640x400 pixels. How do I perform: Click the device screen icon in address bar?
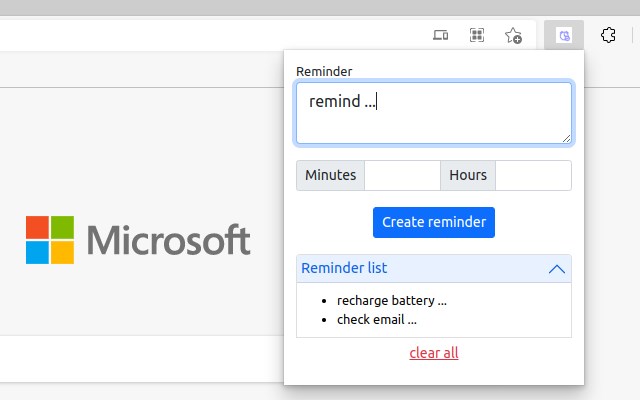pyautogui.click(x=440, y=36)
